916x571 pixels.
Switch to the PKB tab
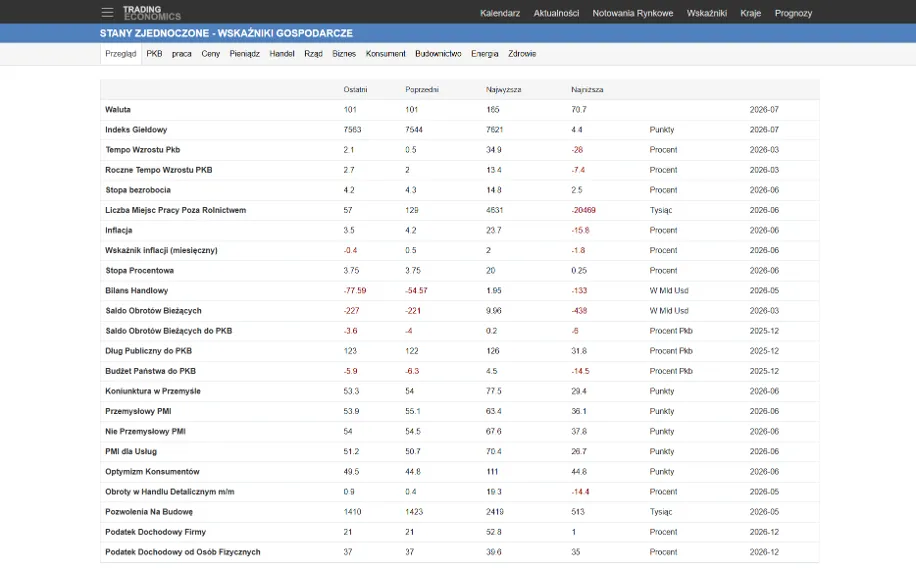(154, 54)
